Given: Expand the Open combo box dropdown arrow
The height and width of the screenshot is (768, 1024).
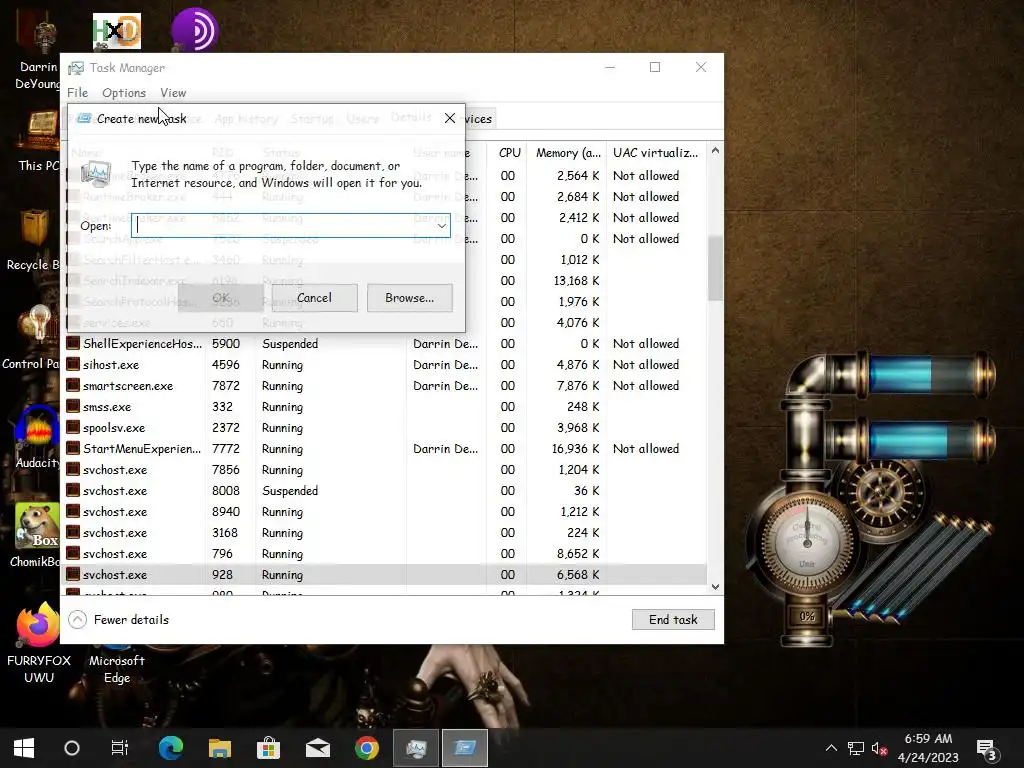Looking at the screenshot, I should [441, 225].
